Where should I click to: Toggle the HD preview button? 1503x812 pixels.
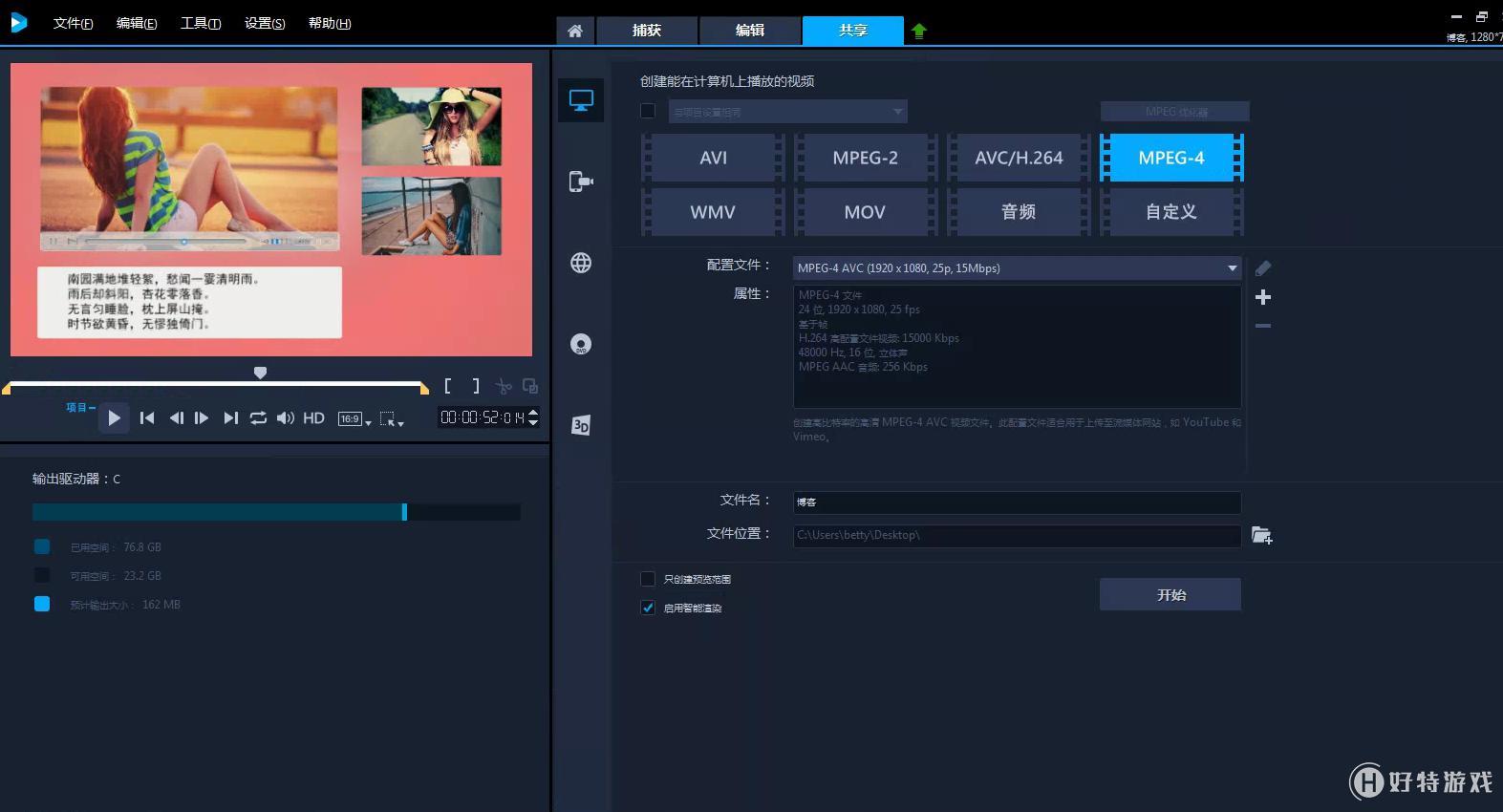(313, 417)
